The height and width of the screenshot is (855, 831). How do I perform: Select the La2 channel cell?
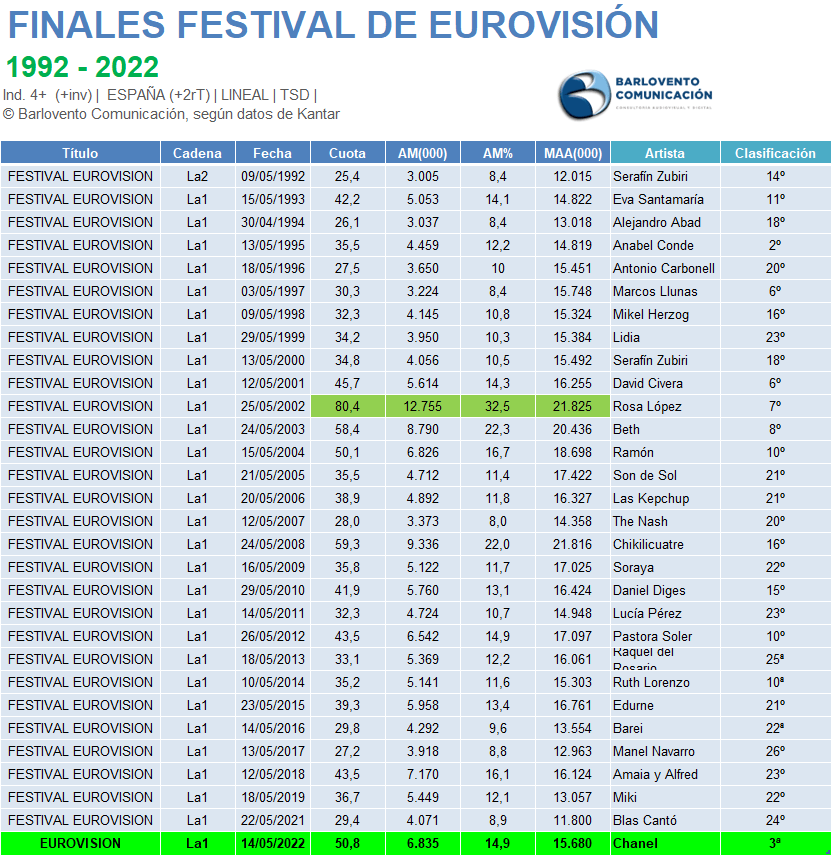point(197,176)
